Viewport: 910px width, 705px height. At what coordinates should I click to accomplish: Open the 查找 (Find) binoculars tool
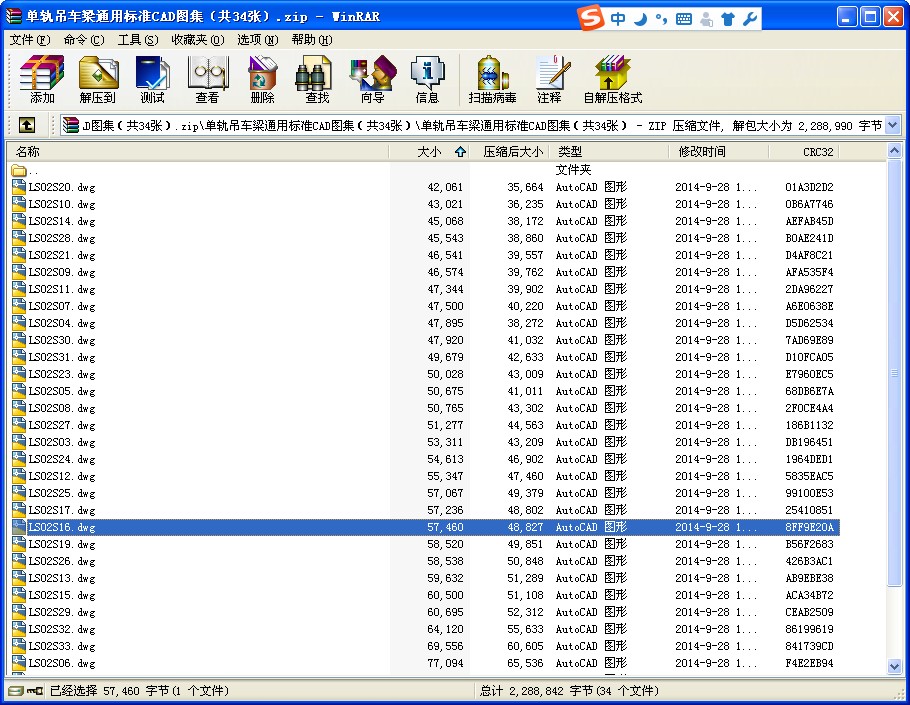(x=317, y=80)
